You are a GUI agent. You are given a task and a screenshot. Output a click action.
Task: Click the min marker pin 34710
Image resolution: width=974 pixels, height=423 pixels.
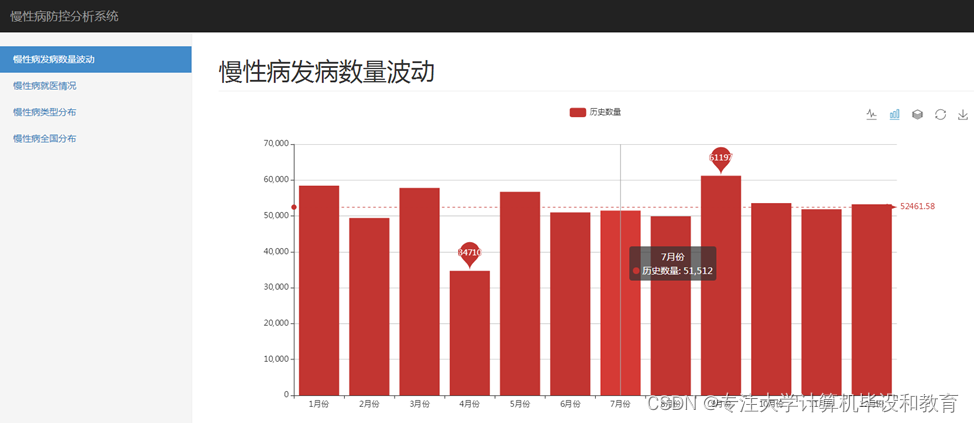(470, 253)
